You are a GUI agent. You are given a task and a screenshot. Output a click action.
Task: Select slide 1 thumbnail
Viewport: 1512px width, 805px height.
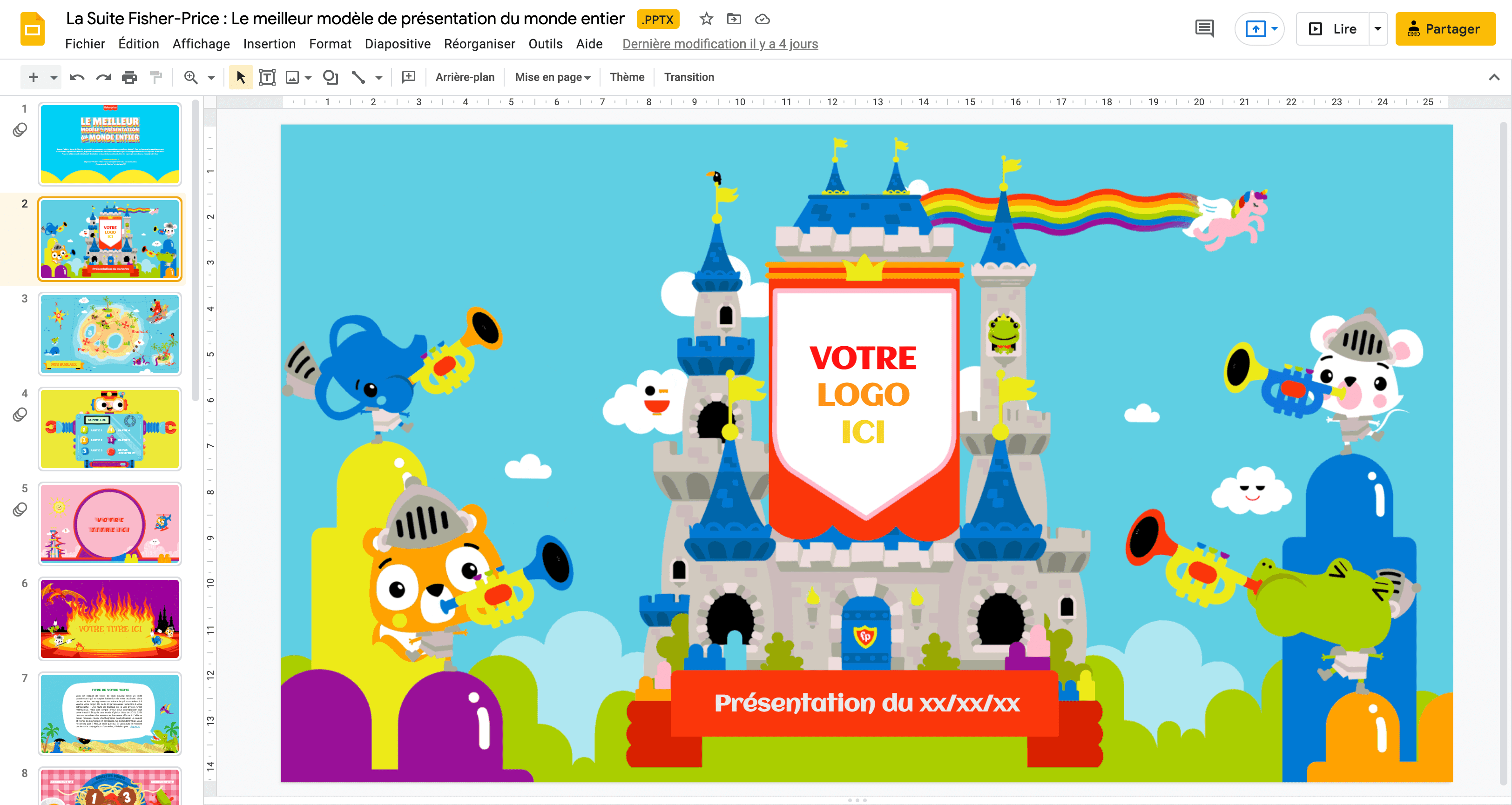click(110, 144)
